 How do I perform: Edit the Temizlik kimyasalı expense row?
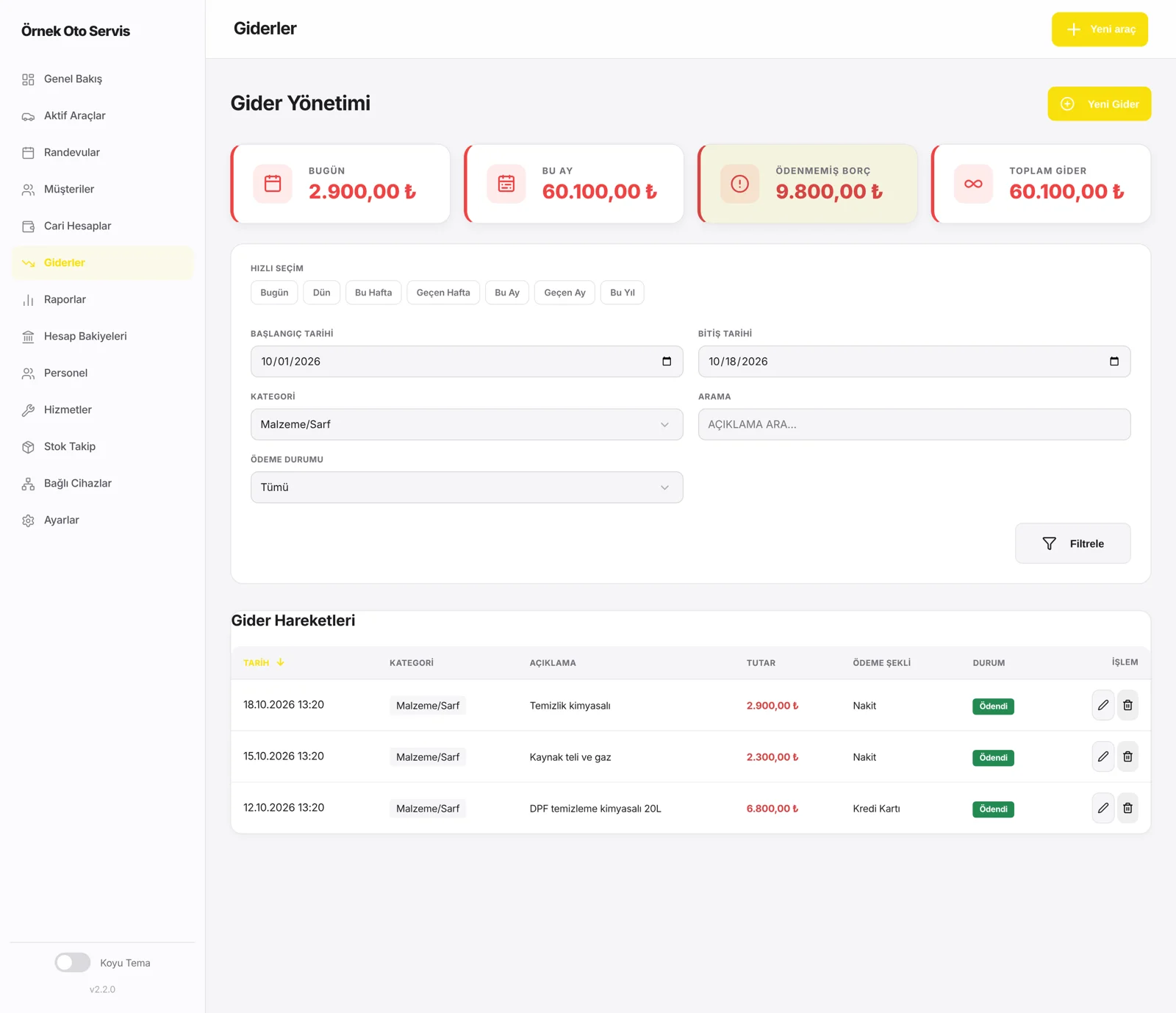point(1103,705)
